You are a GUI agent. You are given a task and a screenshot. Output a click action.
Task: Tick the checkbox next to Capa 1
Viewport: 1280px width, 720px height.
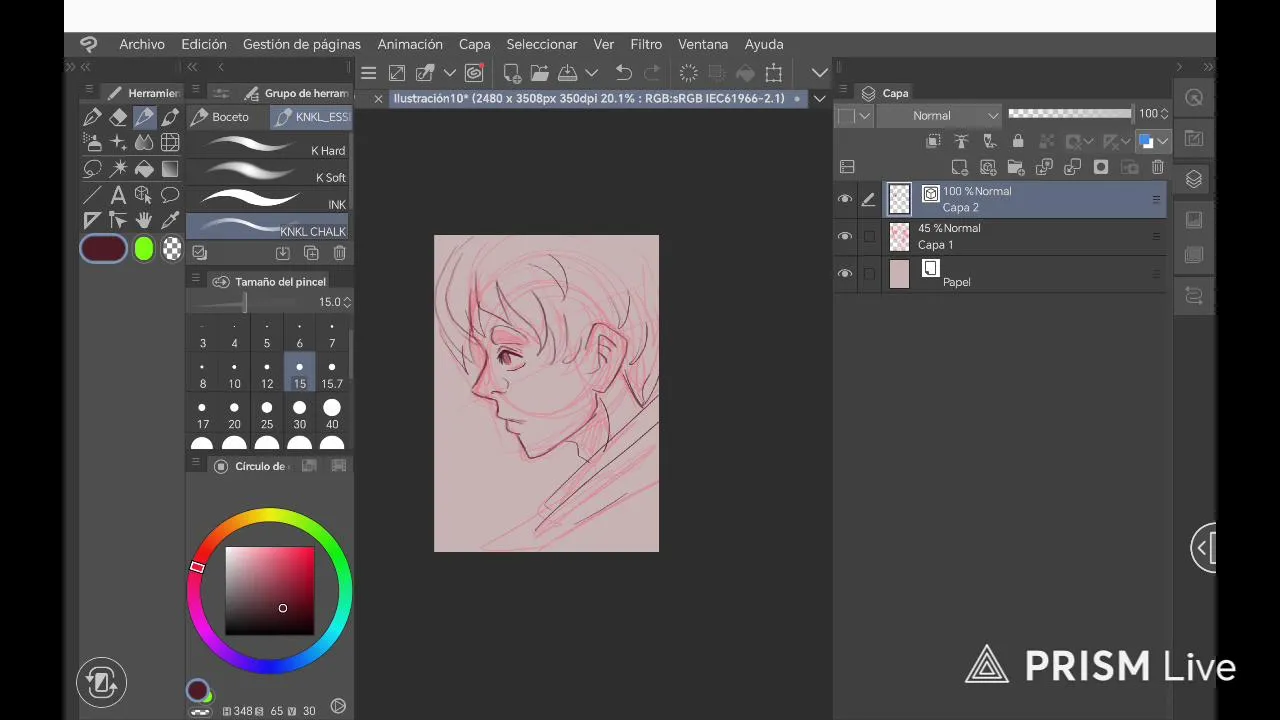(x=869, y=236)
